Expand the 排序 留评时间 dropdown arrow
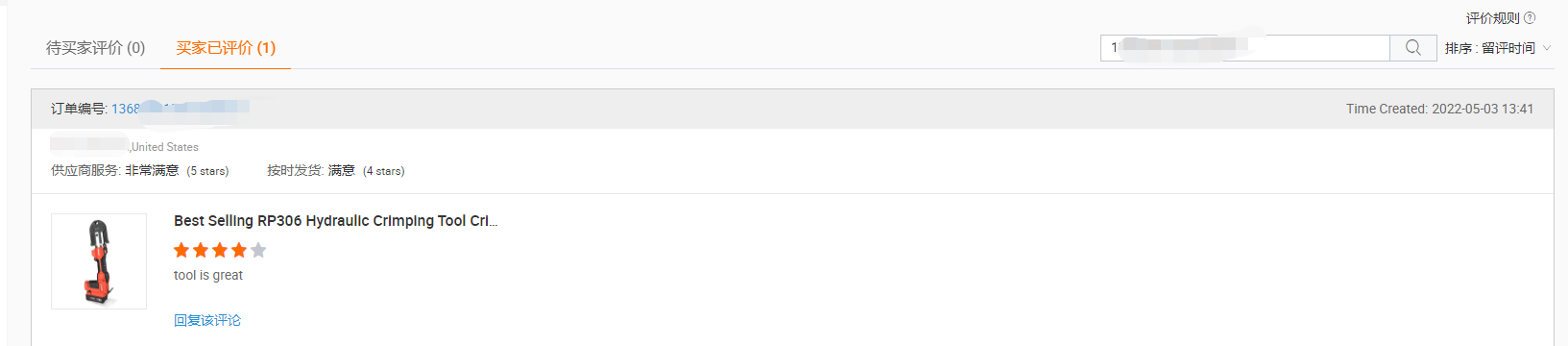The height and width of the screenshot is (346, 1568). pyautogui.click(x=1546, y=48)
